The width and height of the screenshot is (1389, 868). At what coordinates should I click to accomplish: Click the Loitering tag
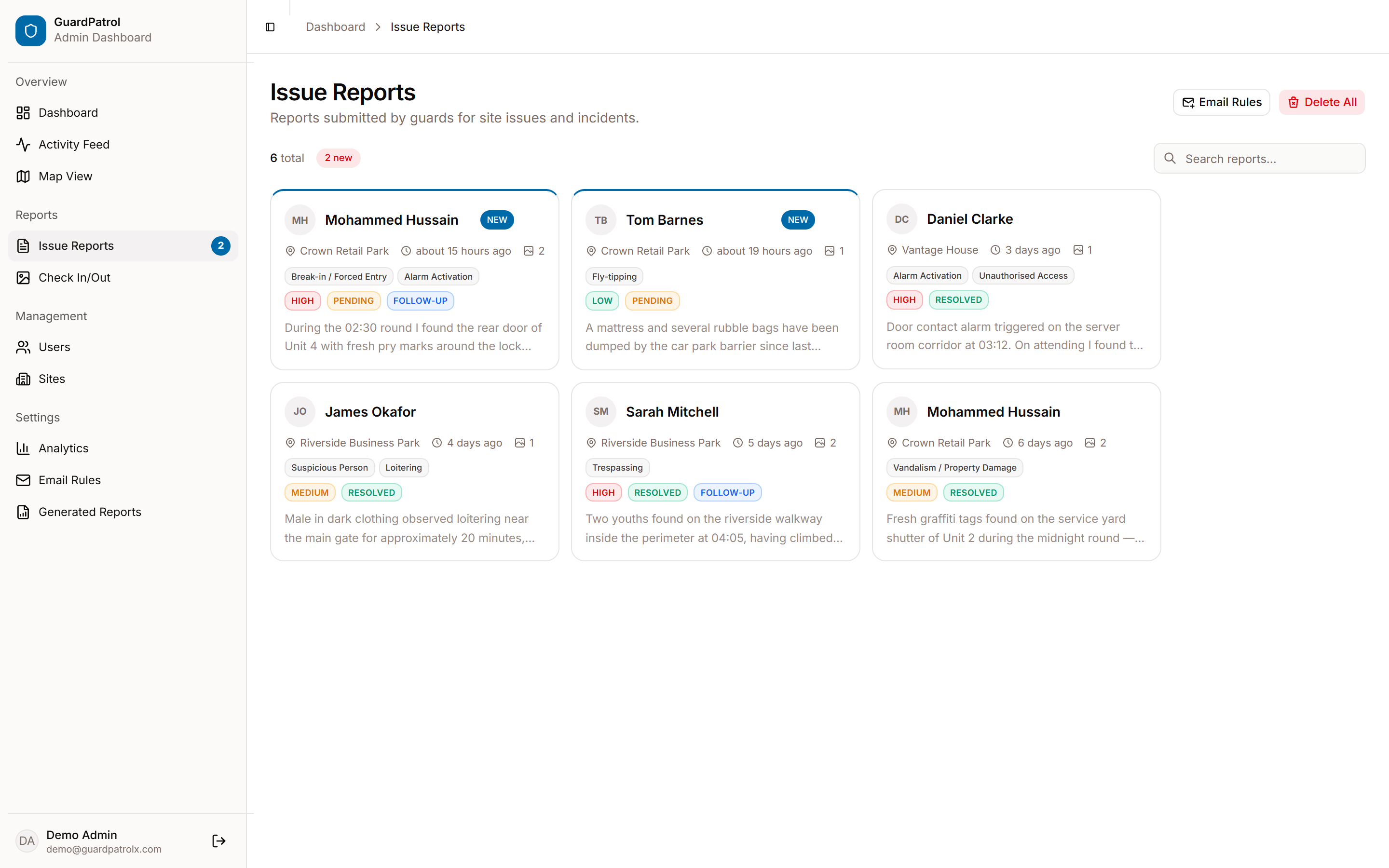404,468
